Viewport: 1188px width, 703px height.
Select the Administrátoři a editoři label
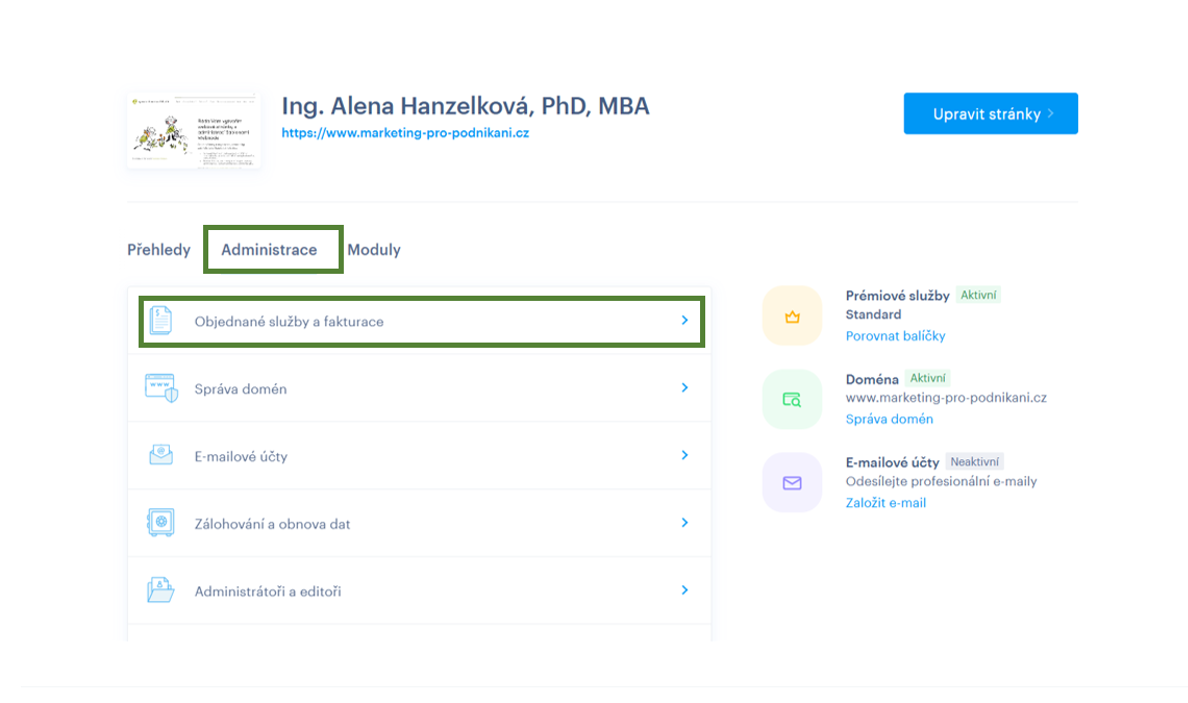267,591
